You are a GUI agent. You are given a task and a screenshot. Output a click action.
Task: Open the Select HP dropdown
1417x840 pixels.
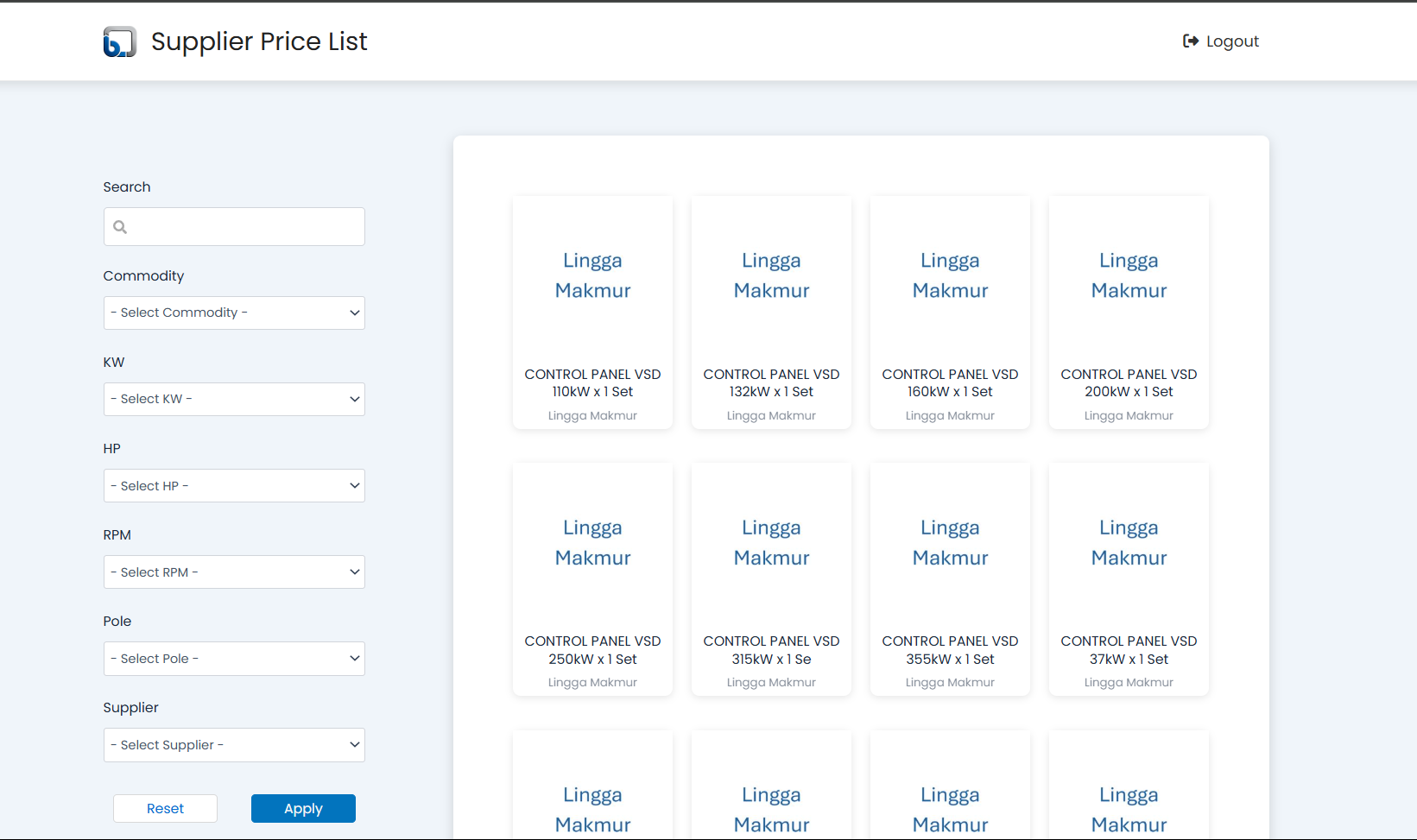point(234,486)
